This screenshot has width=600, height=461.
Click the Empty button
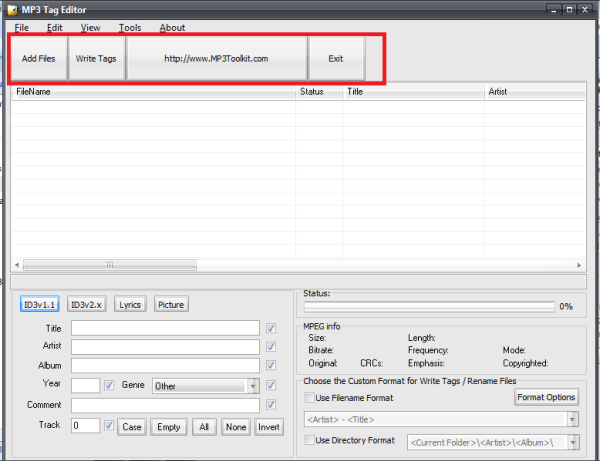coord(169,427)
